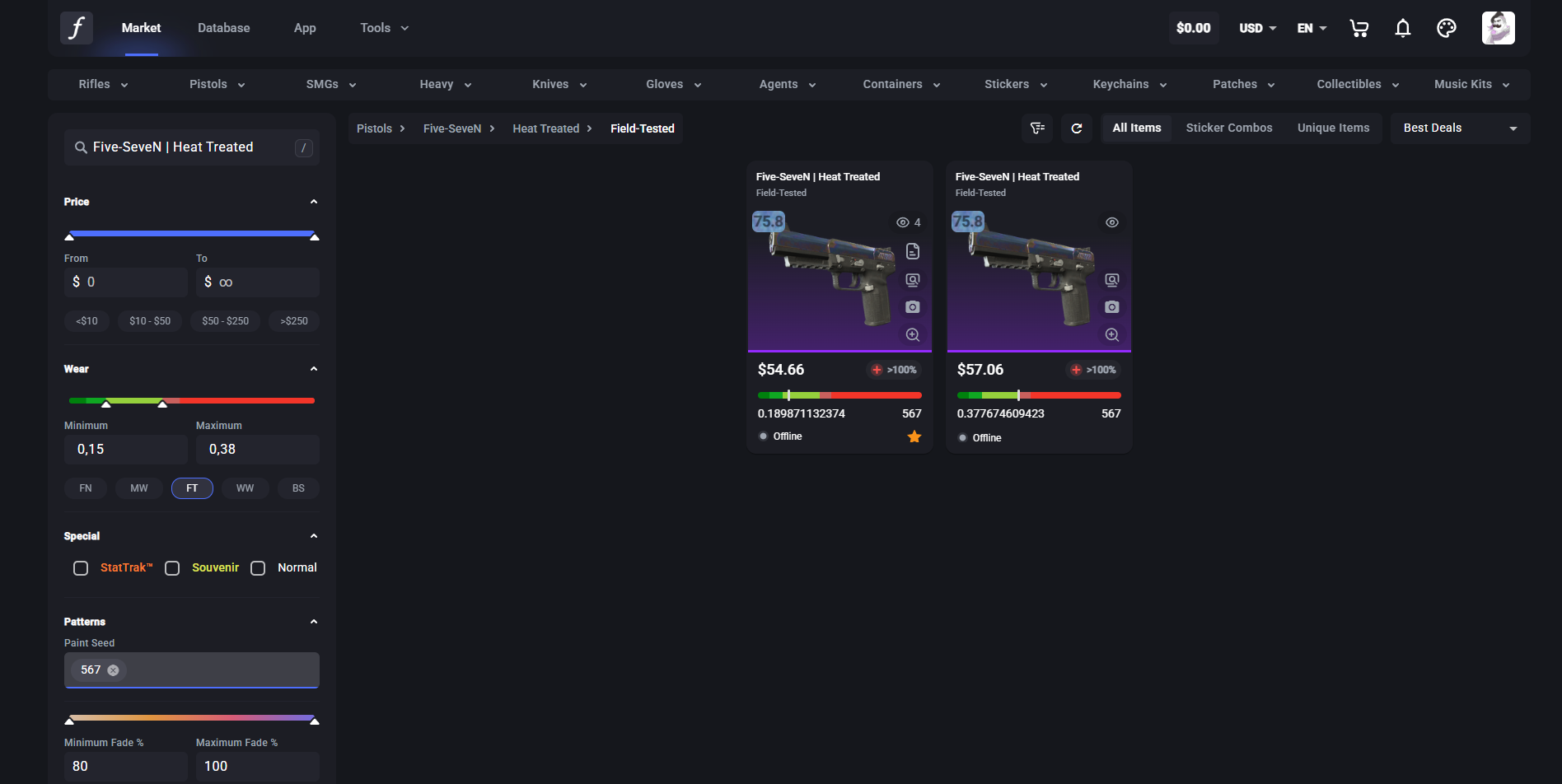The width and height of the screenshot is (1562, 784).
Task: Toggle the MW wear filter
Action: tap(139, 488)
